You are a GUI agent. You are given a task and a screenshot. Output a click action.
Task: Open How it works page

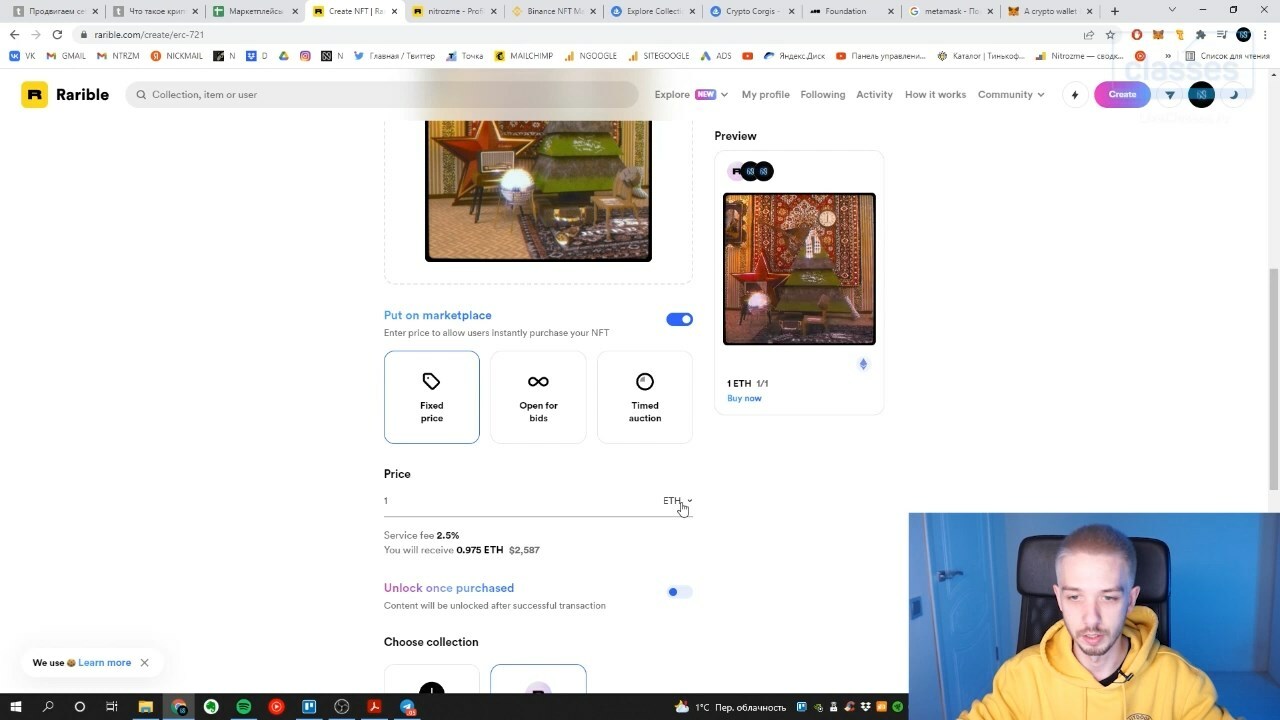pos(935,95)
